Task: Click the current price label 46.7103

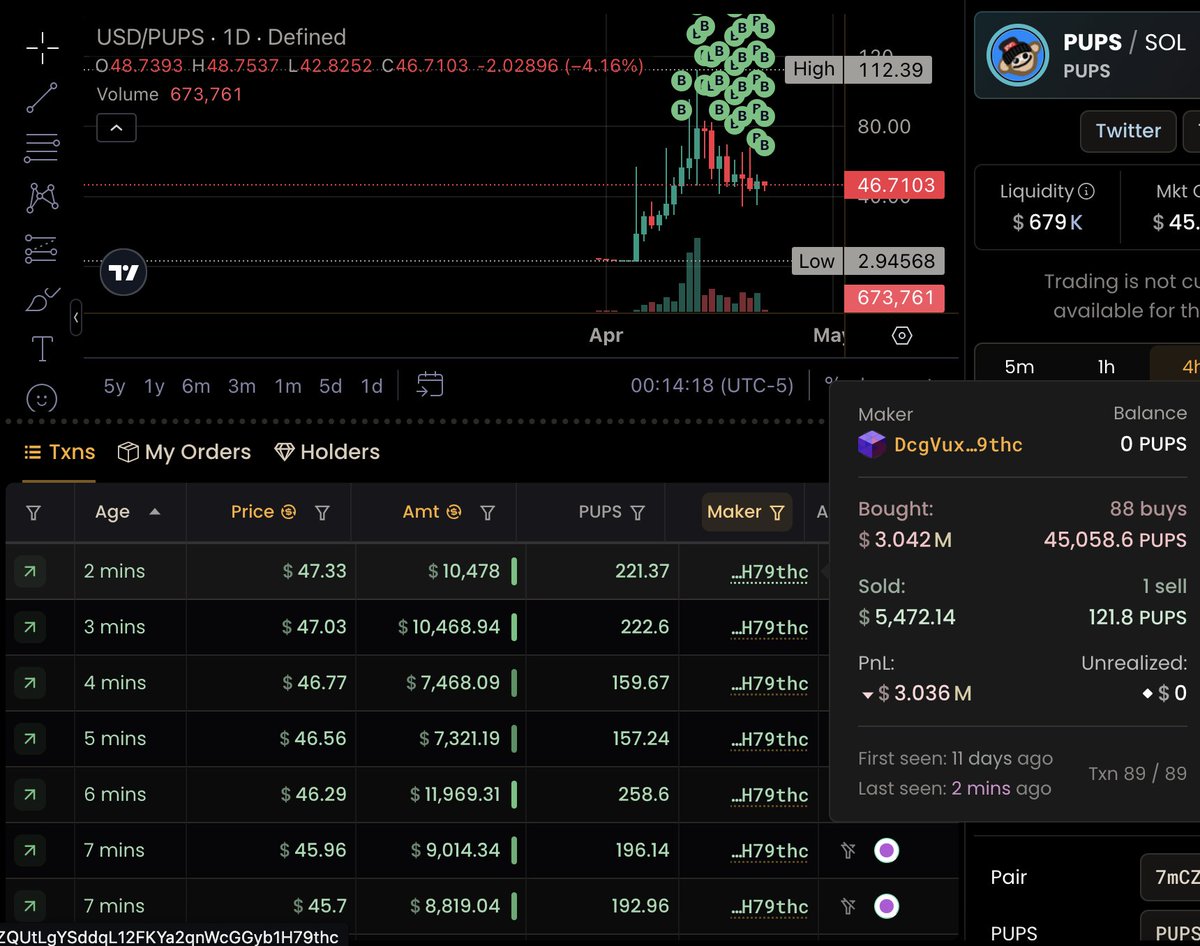Action: pos(895,185)
